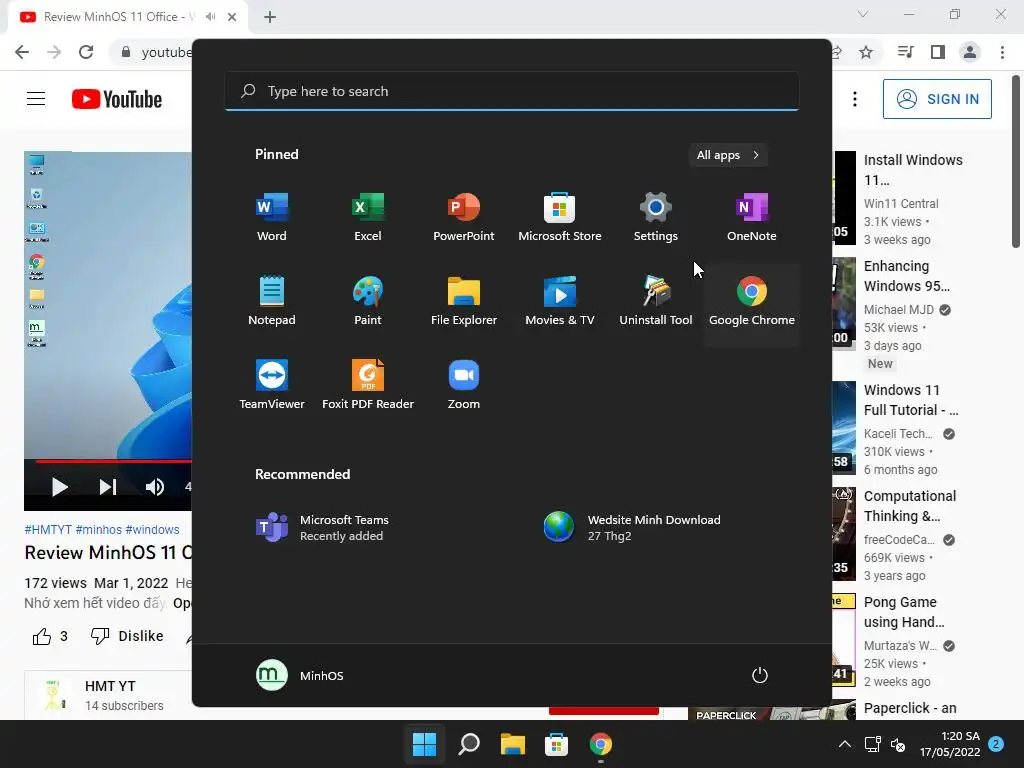Open #HMTYT hashtag link
1024x768 pixels.
[48, 530]
